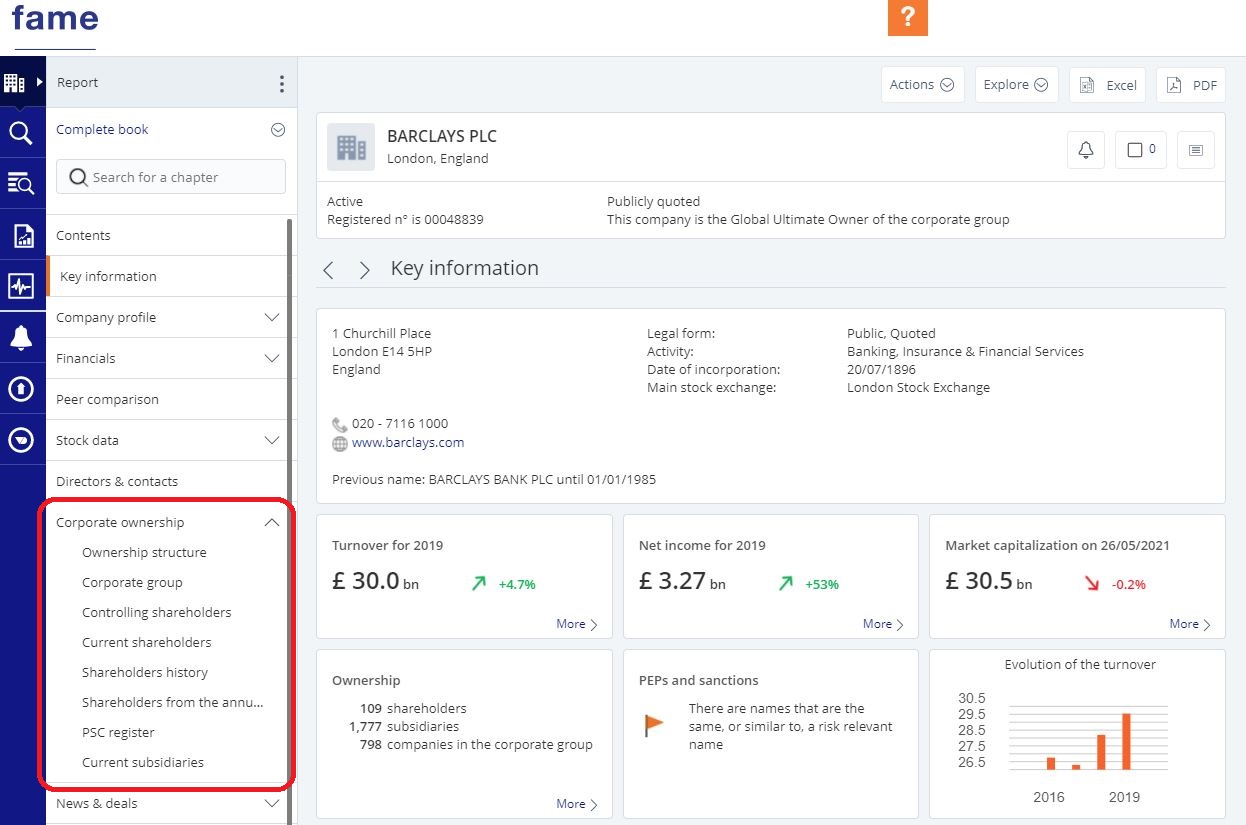The height and width of the screenshot is (825, 1246).
Task: Expand the Company profile section
Action: tap(271, 318)
